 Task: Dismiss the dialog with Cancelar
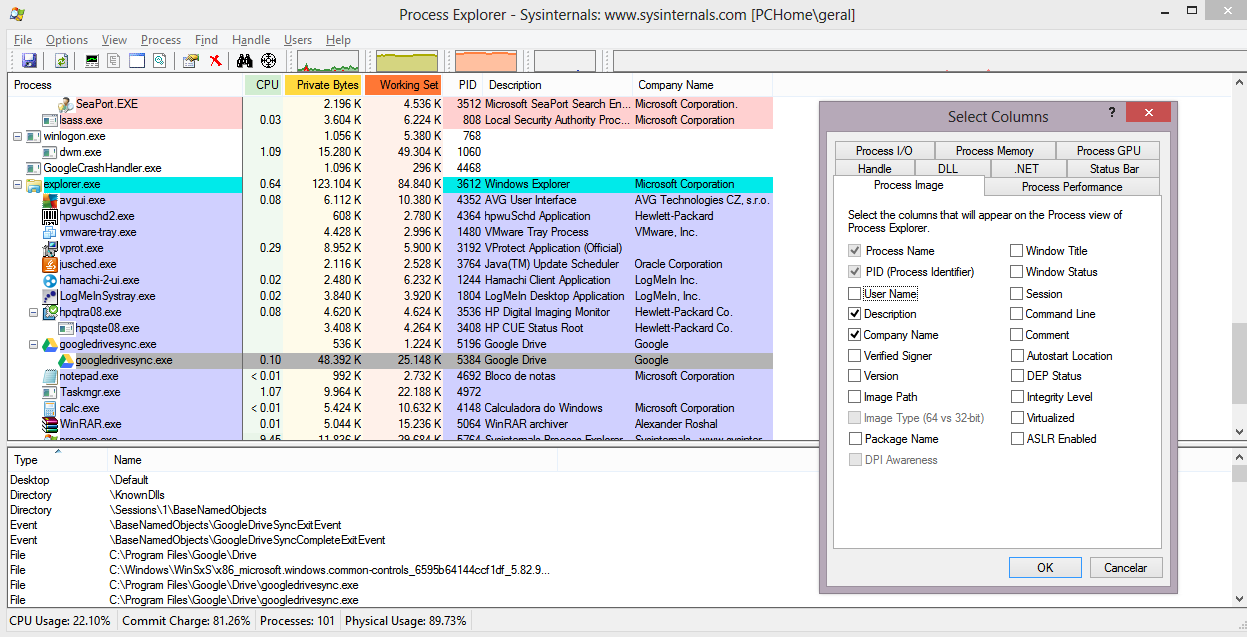point(1126,567)
